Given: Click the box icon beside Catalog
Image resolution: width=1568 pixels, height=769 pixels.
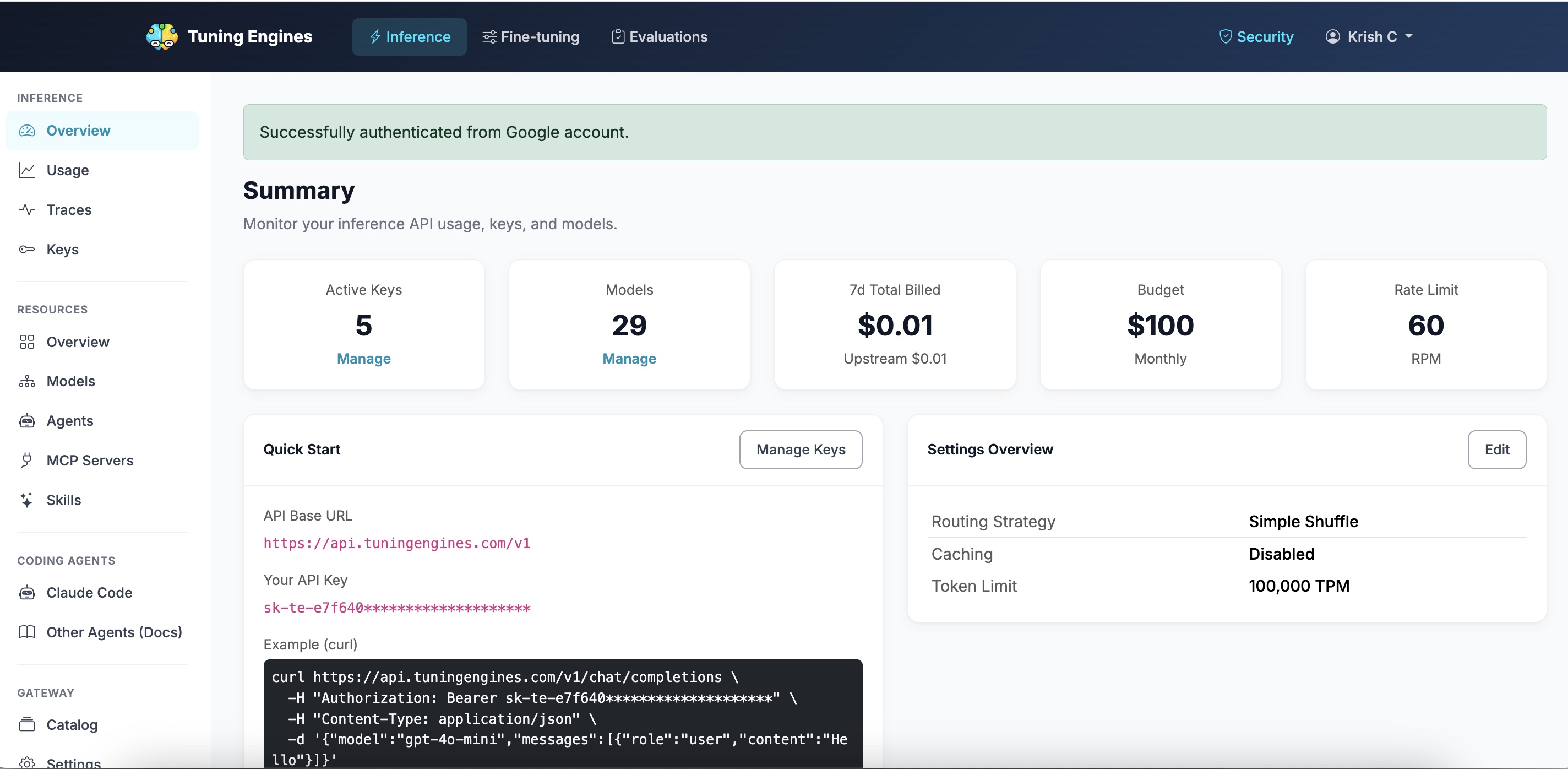Looking at the screenshot, I should coord(27,724).
